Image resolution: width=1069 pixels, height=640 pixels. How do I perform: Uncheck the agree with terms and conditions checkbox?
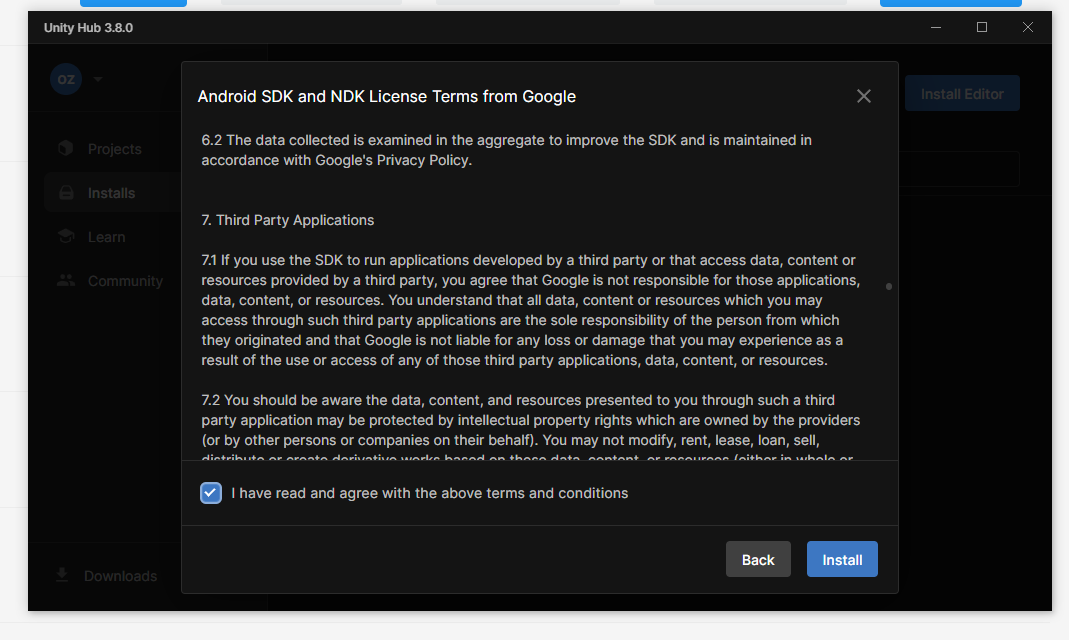[x=211, y=493]
